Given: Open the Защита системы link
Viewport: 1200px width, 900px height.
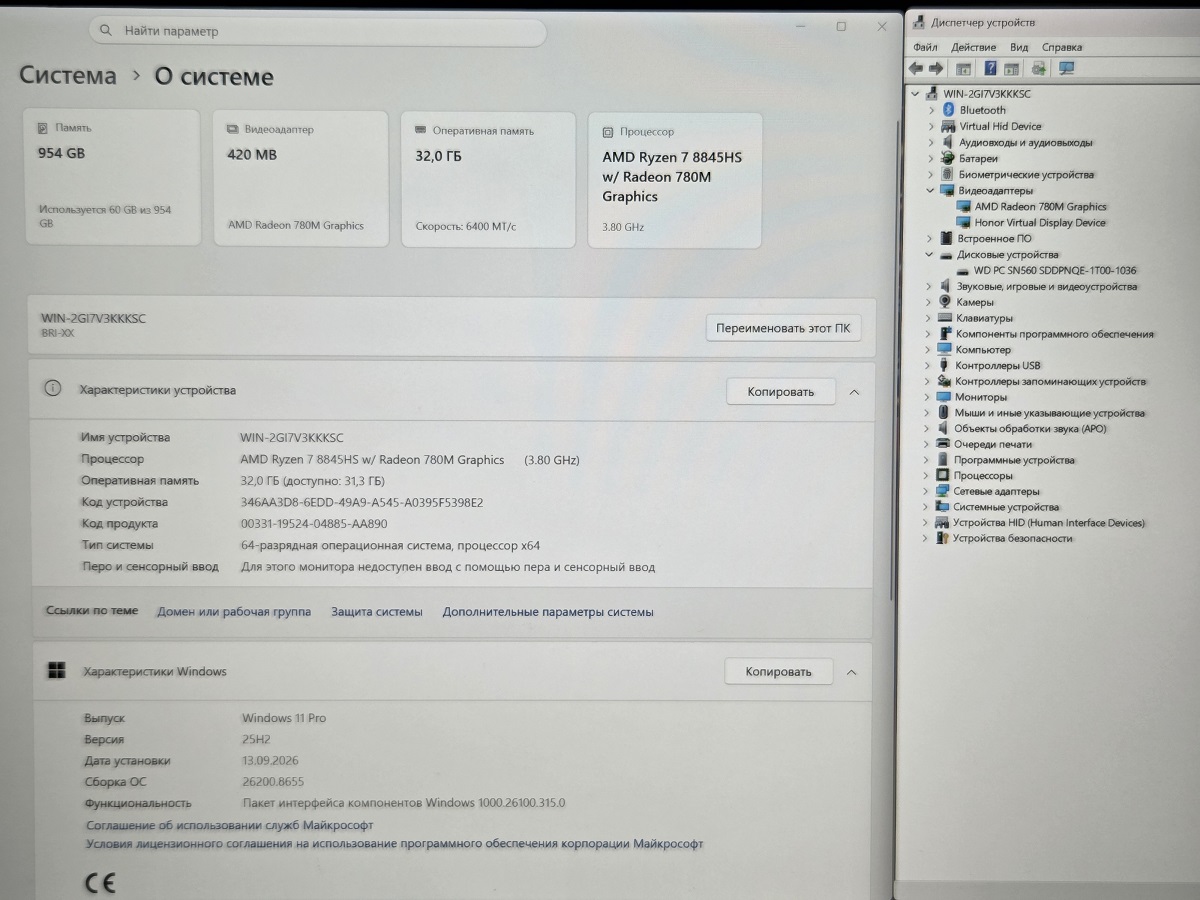Looking at the screenshot, I should [x=377, y=611].
